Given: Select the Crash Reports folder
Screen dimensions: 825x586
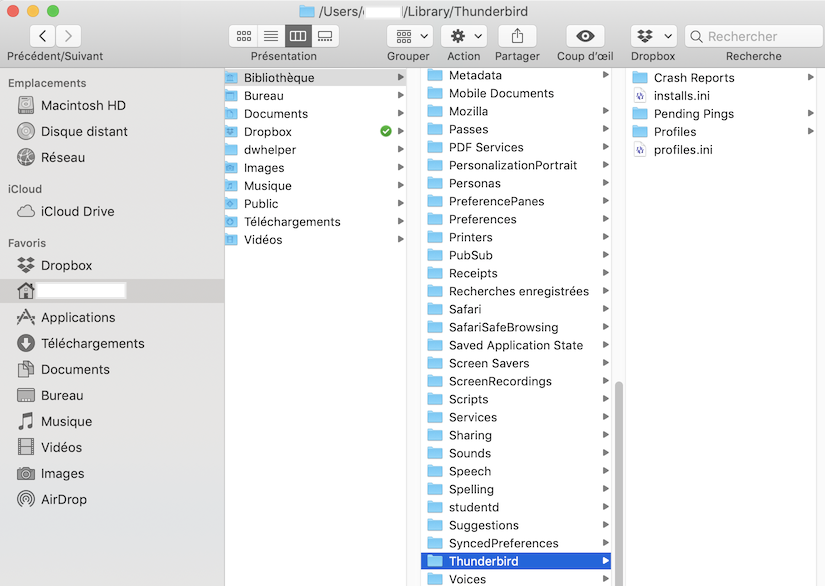Looking at the screenshot, I should 722,78.
